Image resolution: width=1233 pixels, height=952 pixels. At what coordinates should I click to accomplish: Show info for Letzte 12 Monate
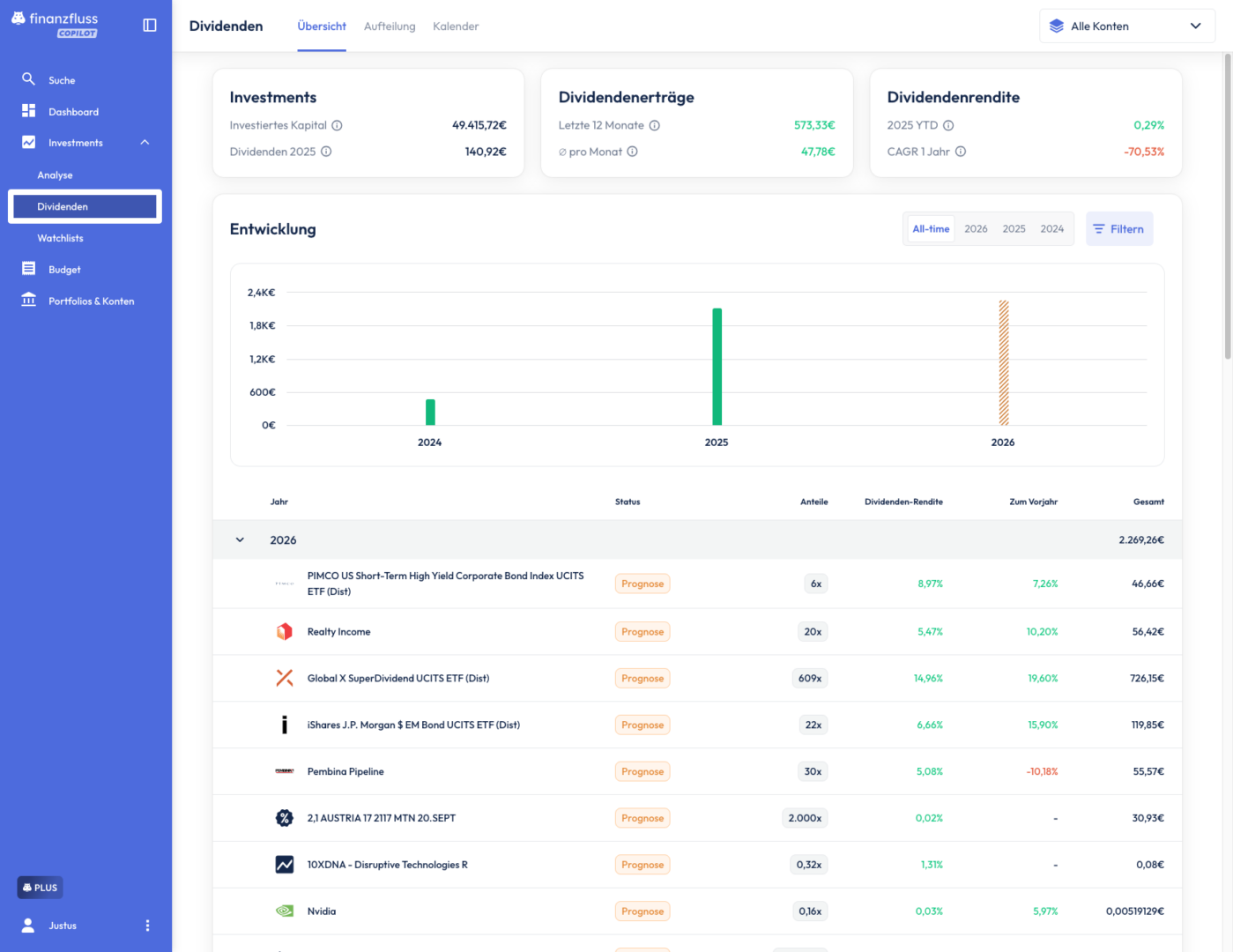tap(655, 125)
